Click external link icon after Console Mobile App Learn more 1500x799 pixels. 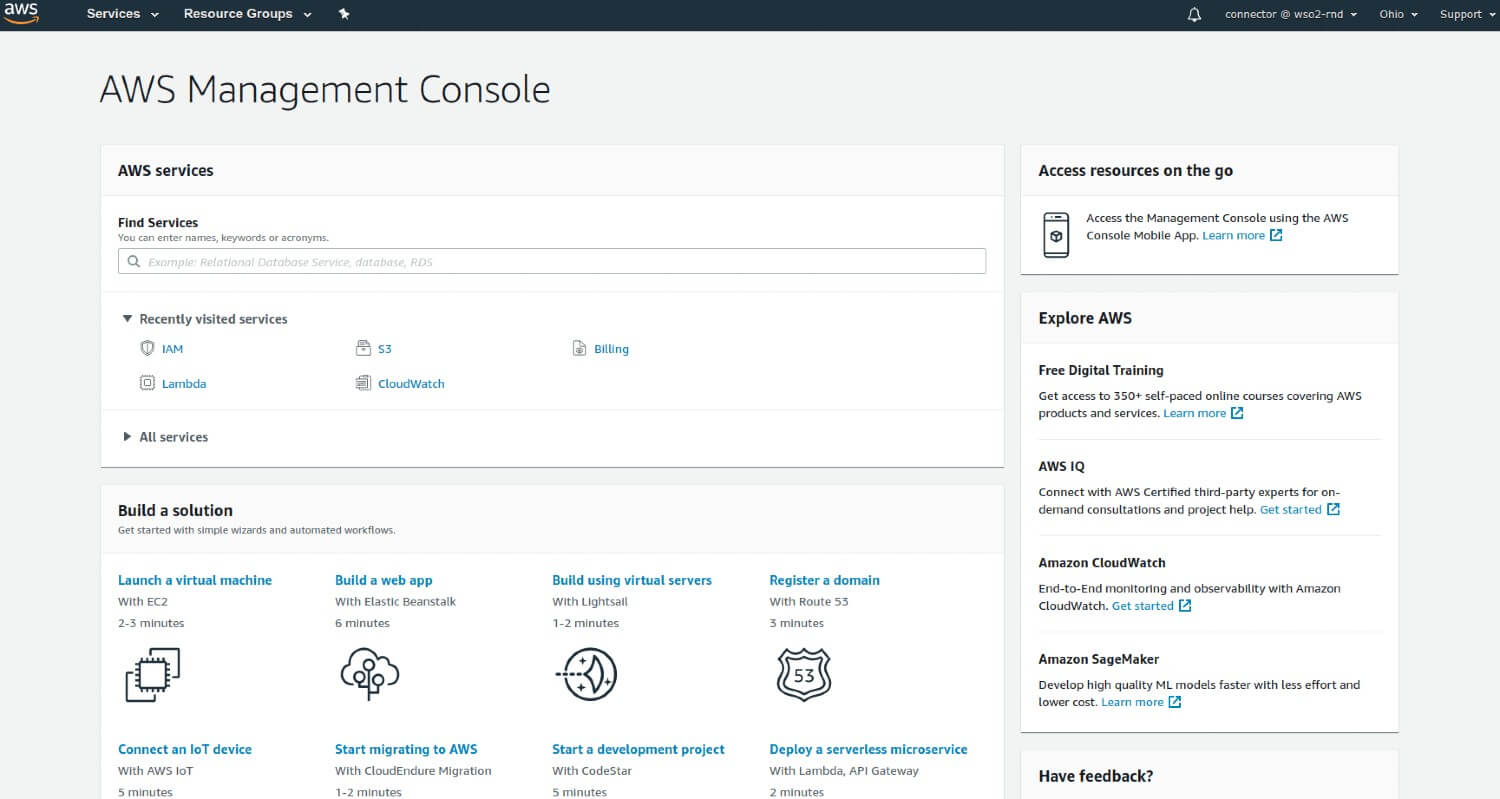click(1276, 236)
